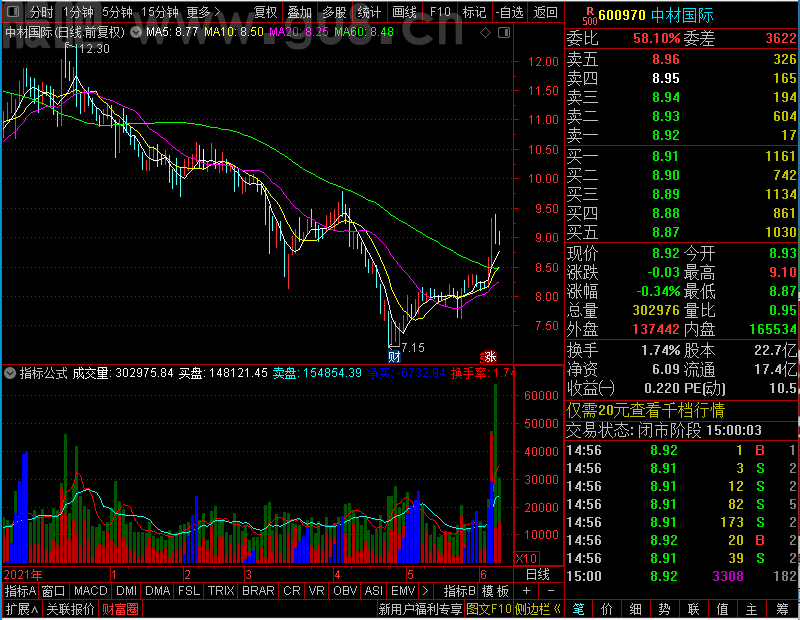800x620 pixels.
Task: Open the 模板 template tab
Action: (495, 591)
